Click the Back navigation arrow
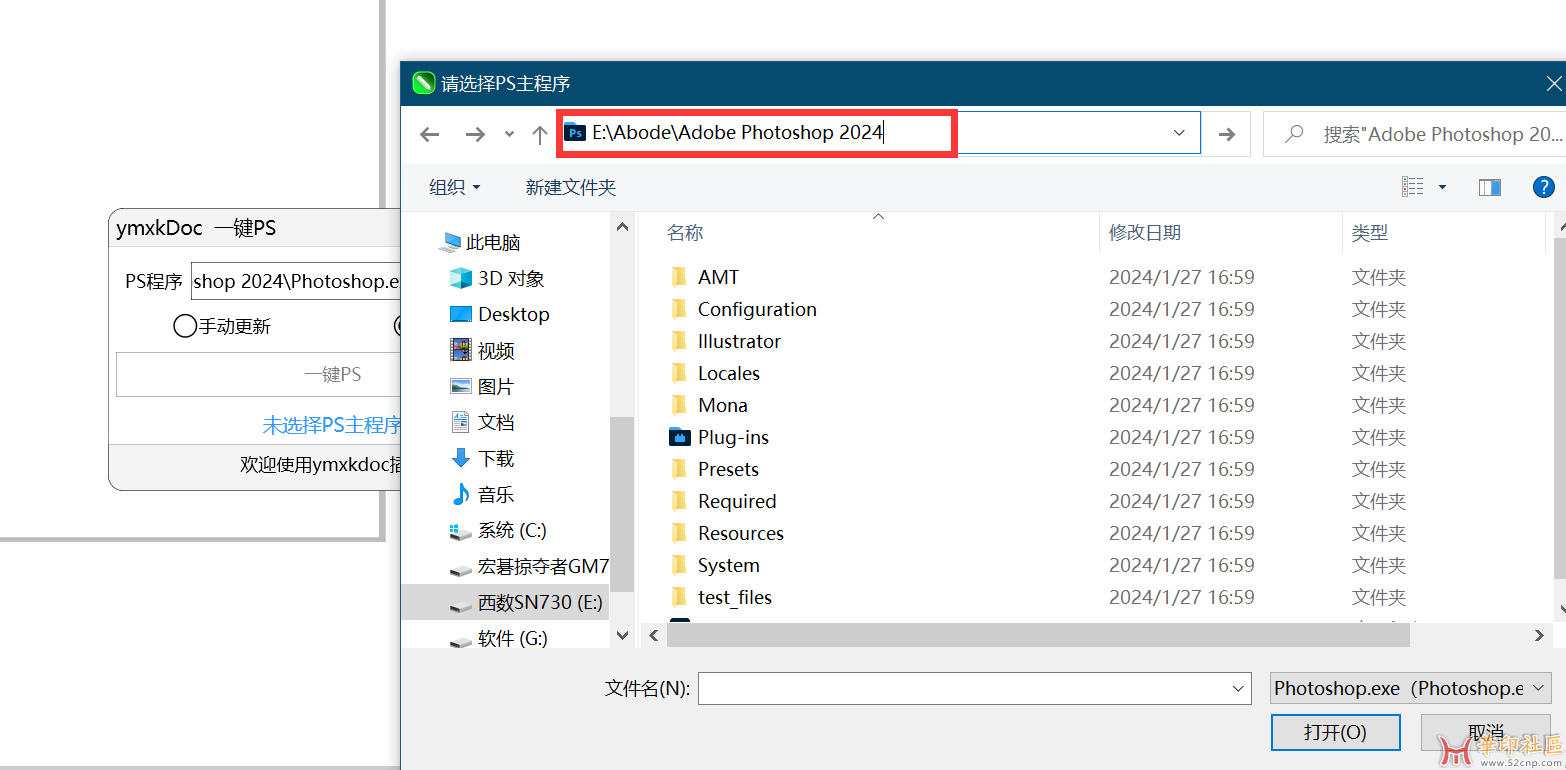This screenshot has height=770, width=1566. [x=430, y=135]
